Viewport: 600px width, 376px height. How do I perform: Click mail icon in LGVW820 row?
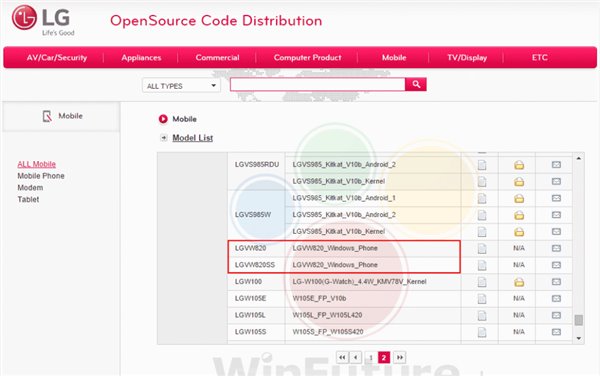[556, 248]
